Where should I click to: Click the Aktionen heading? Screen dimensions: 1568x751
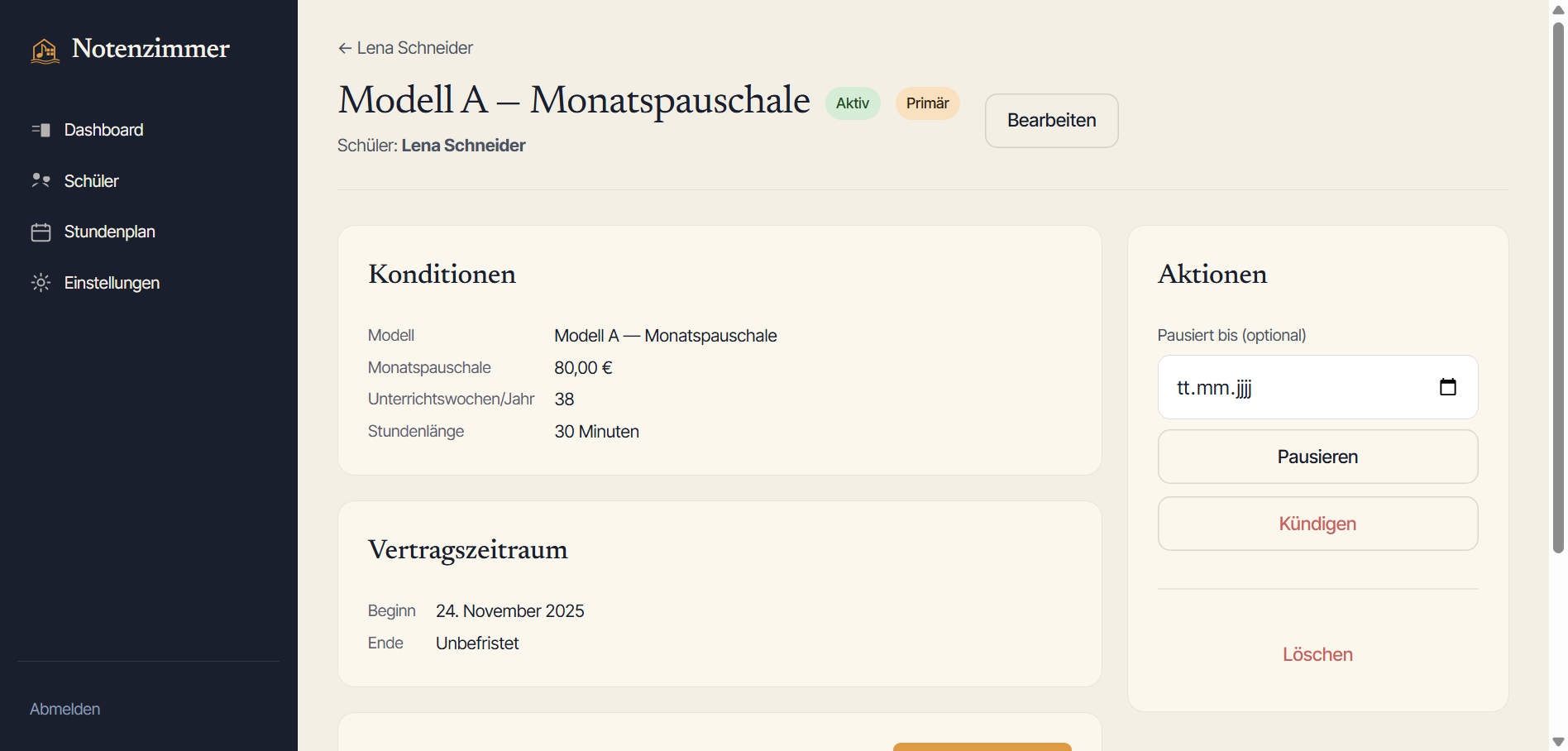[x=1212, y=274]
